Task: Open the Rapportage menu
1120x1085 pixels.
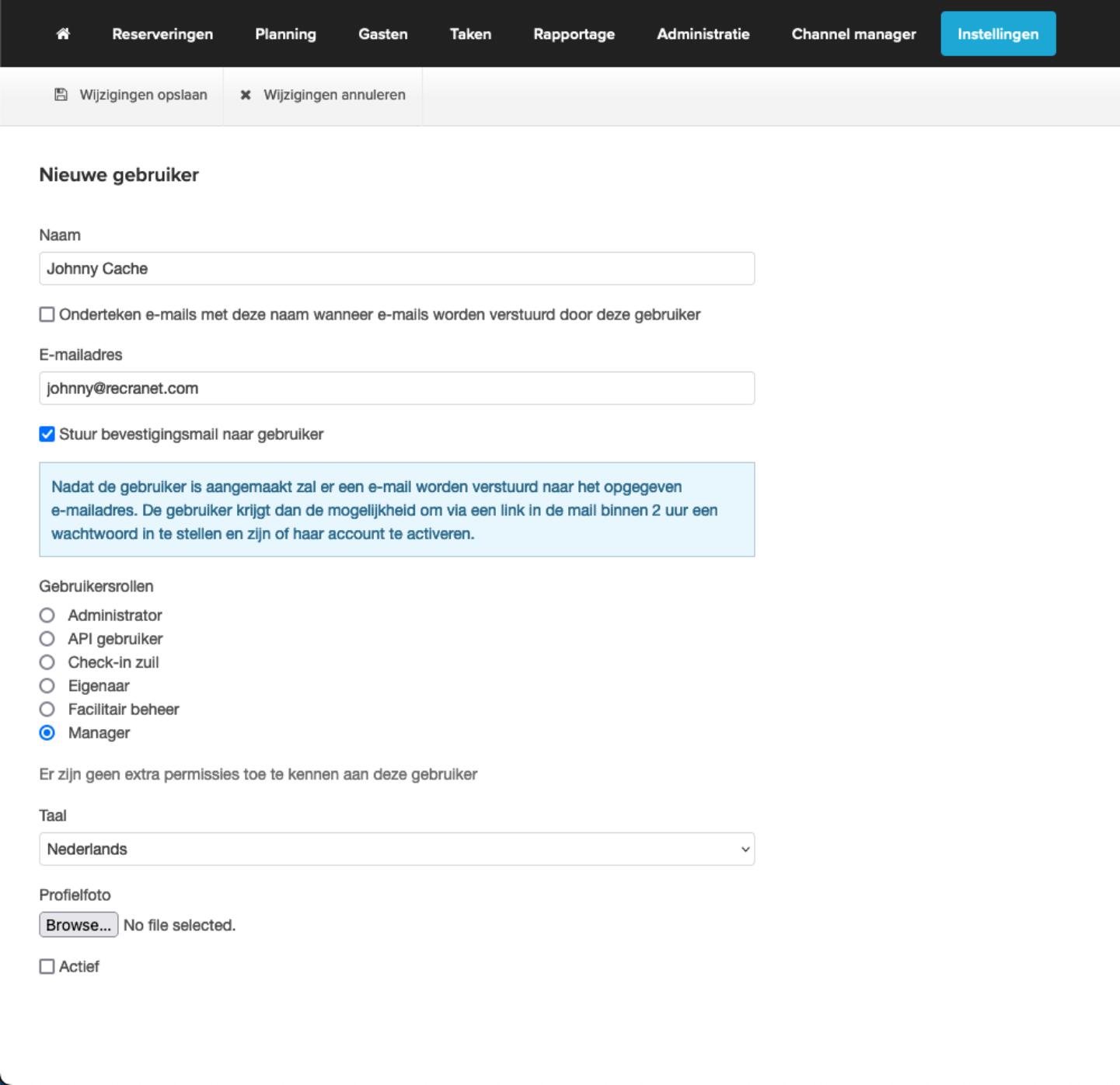Action: tap(574, 34)
